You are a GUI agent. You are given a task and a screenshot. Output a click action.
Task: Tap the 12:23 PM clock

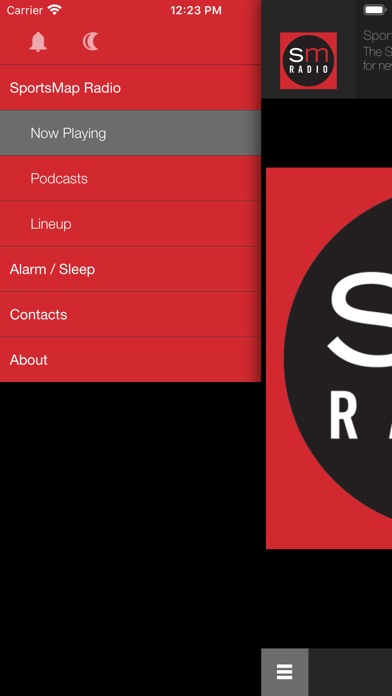pos(196,10)
